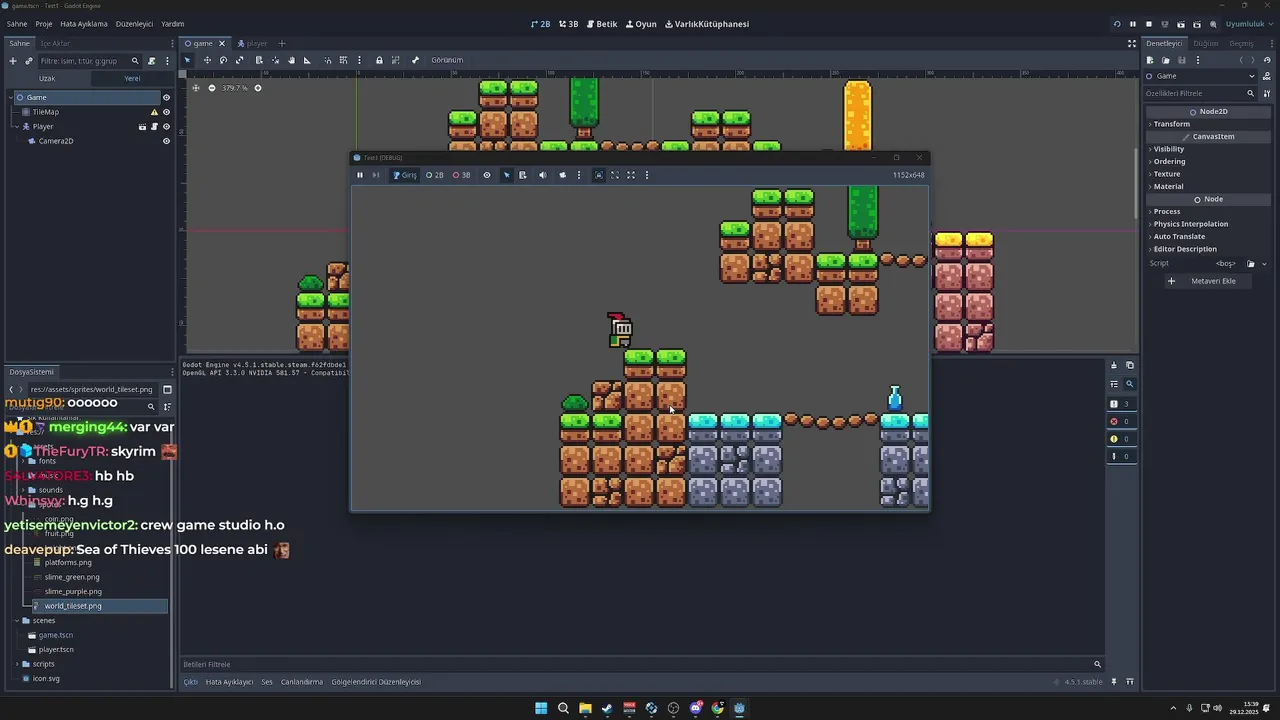Viewport: 1280px width, 720px height.
Task: Toggle Player node visibility eye icon
Action: [166, 127]
